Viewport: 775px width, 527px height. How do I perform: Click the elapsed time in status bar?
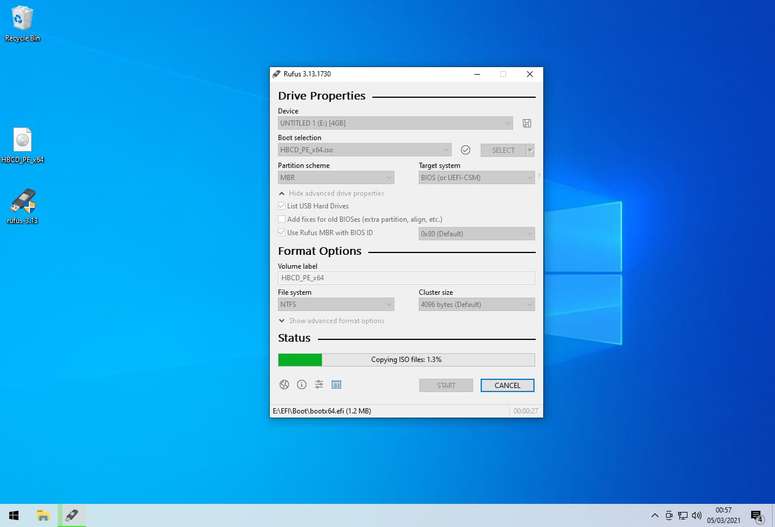click(525, 411)
